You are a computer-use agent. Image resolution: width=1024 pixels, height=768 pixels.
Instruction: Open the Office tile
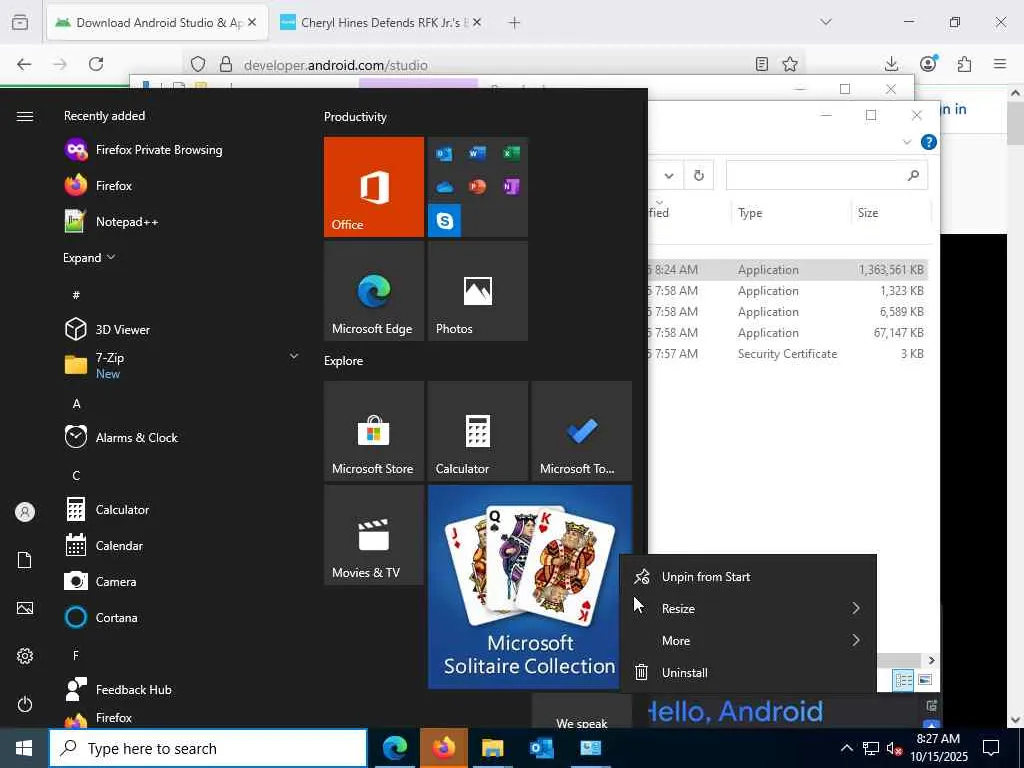374,187
